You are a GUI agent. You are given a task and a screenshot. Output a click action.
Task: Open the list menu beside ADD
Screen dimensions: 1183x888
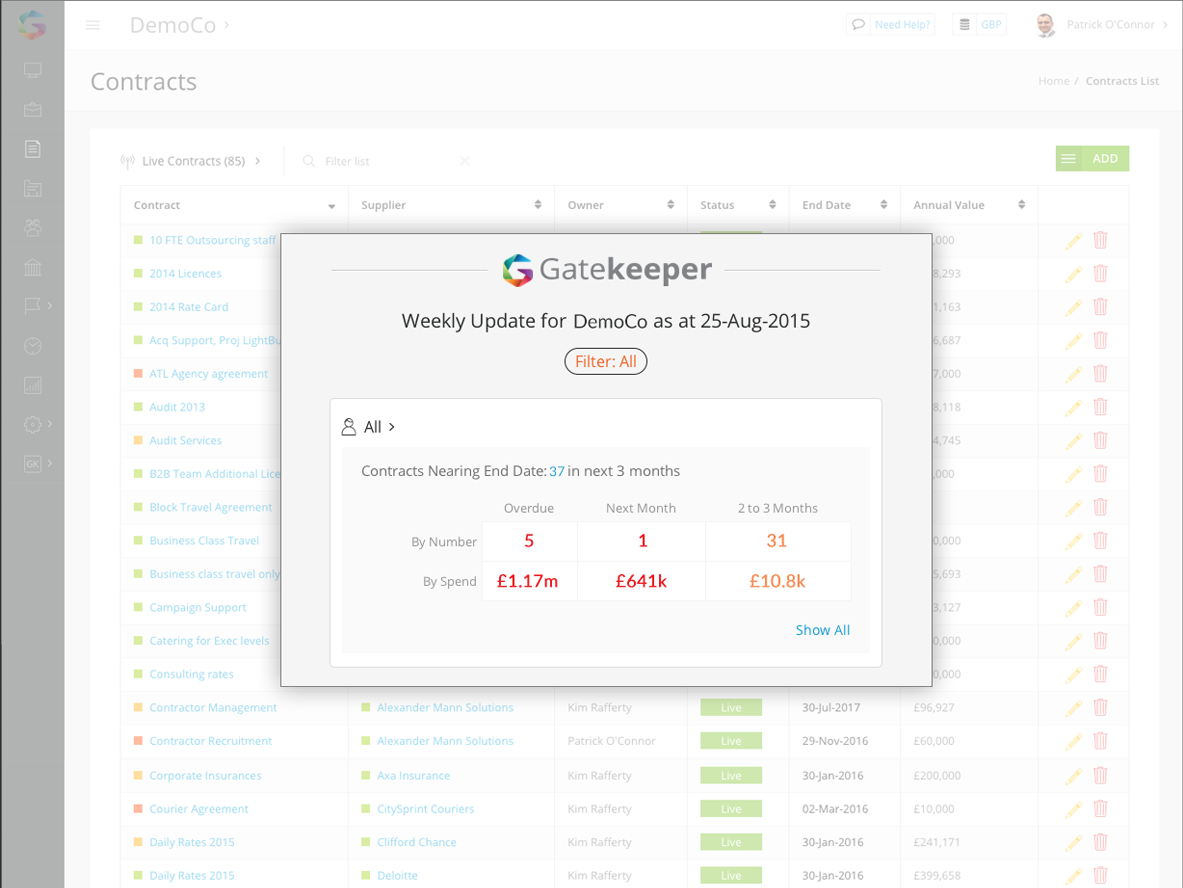1068,158
